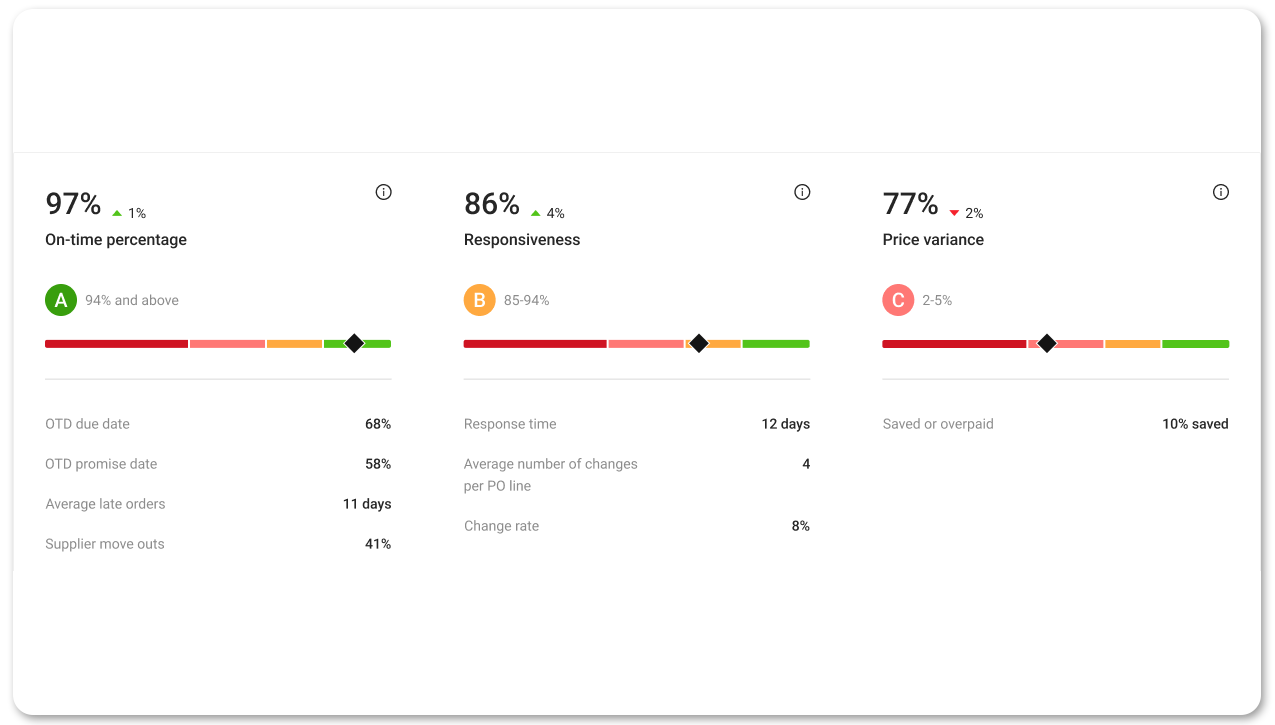
Task: Click the Saved or overpaid 10% saved value
Action: point(1194,423)
